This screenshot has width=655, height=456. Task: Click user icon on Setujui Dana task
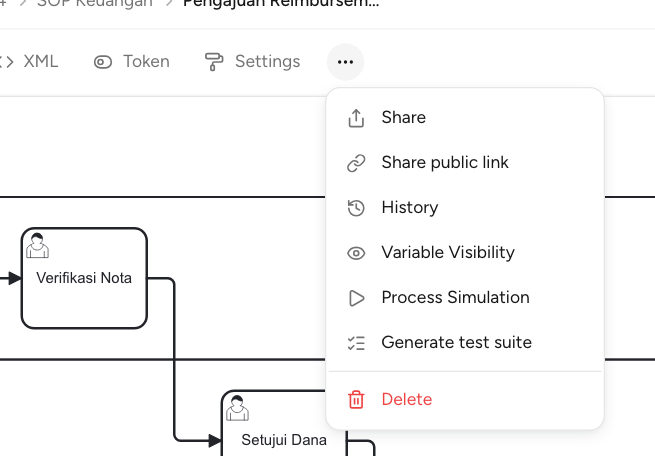click(237, 408)
